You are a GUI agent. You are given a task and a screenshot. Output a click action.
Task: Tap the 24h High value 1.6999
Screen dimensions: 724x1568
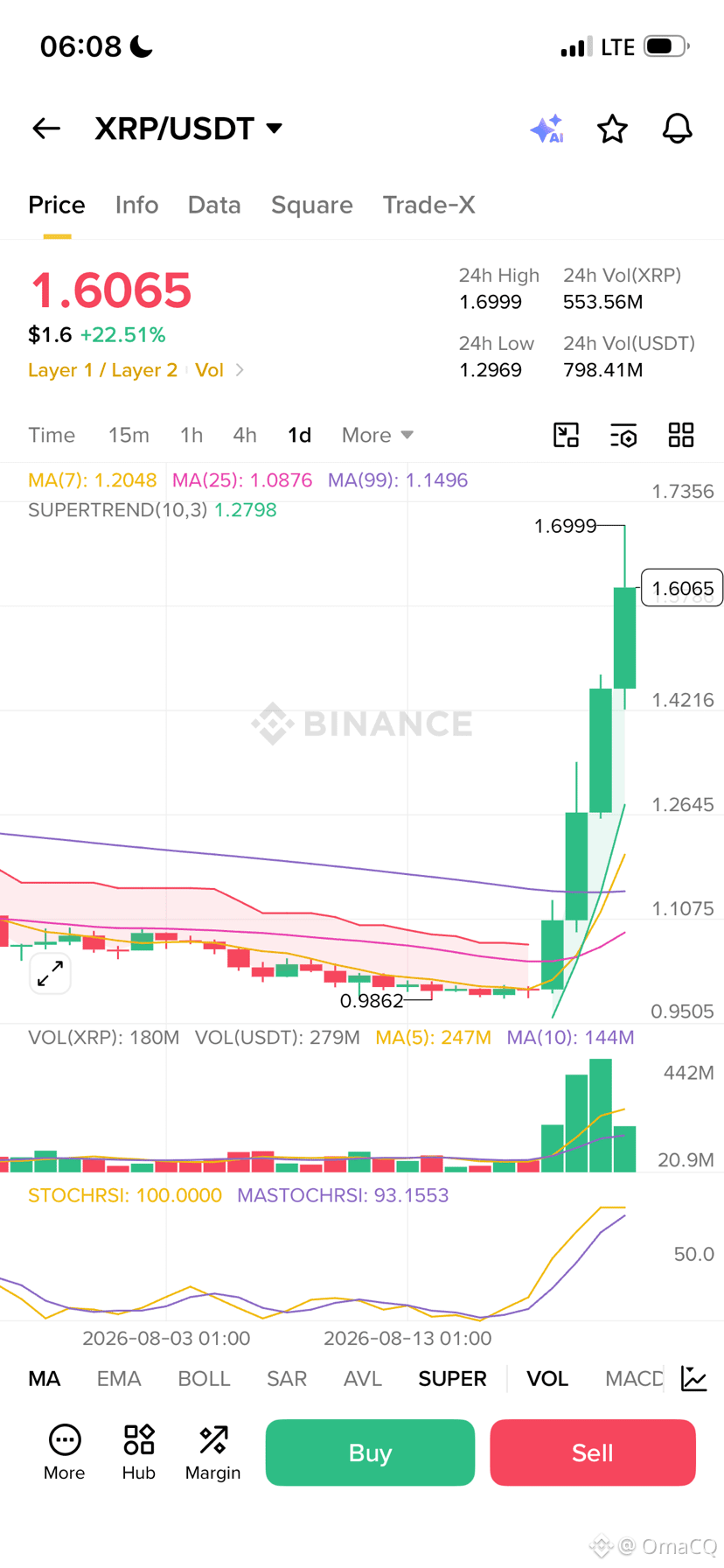[x=491, y=302]
